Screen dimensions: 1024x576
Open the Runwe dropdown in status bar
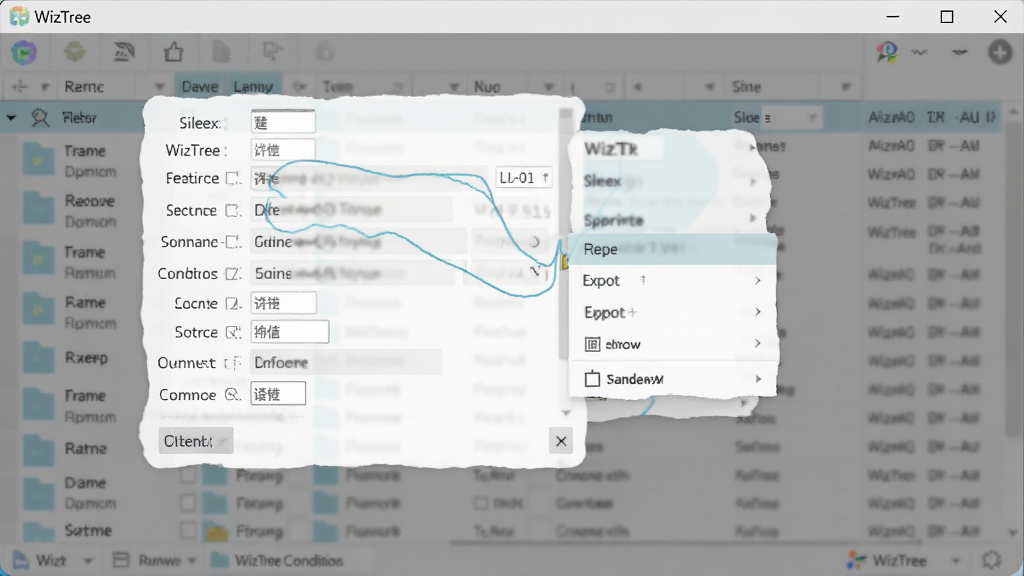click(192, 560)
